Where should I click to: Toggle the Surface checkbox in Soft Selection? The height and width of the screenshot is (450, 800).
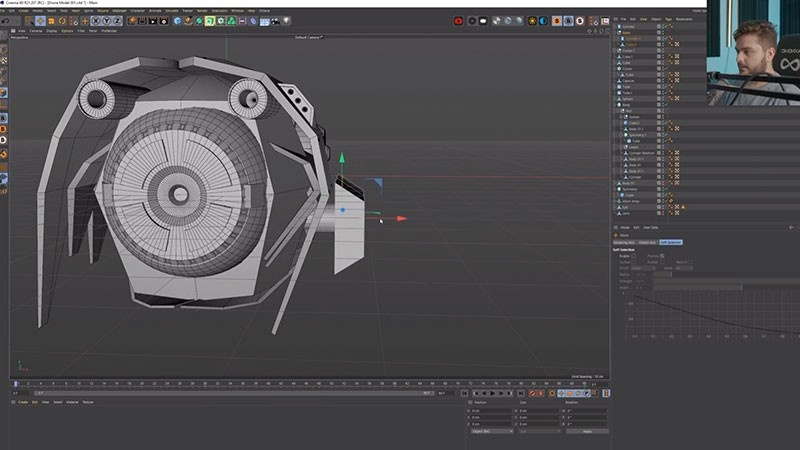pyautogui.click(x=633, y=262)
